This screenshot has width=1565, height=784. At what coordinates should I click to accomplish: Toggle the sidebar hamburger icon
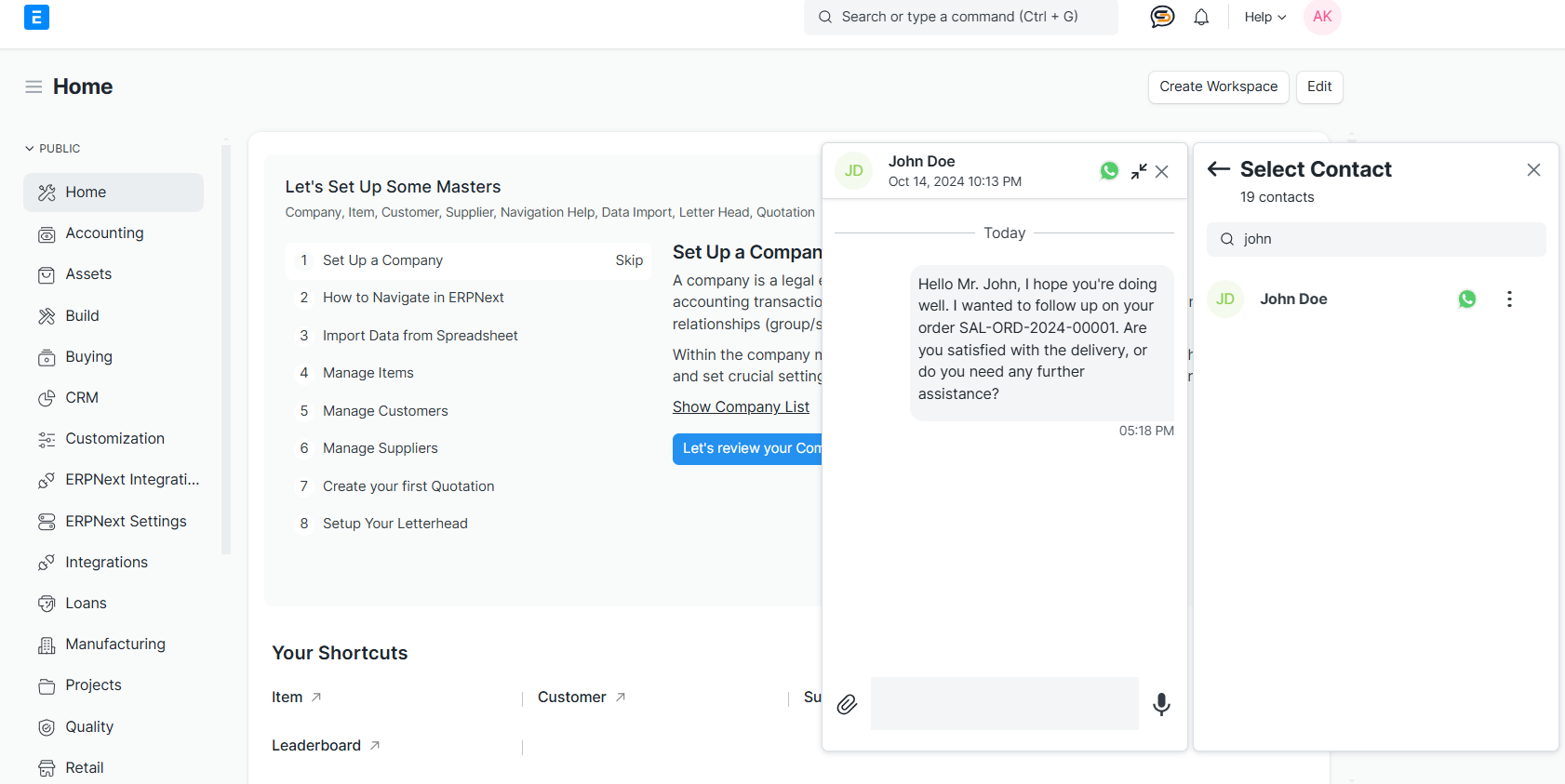click(x=33, y=86)
